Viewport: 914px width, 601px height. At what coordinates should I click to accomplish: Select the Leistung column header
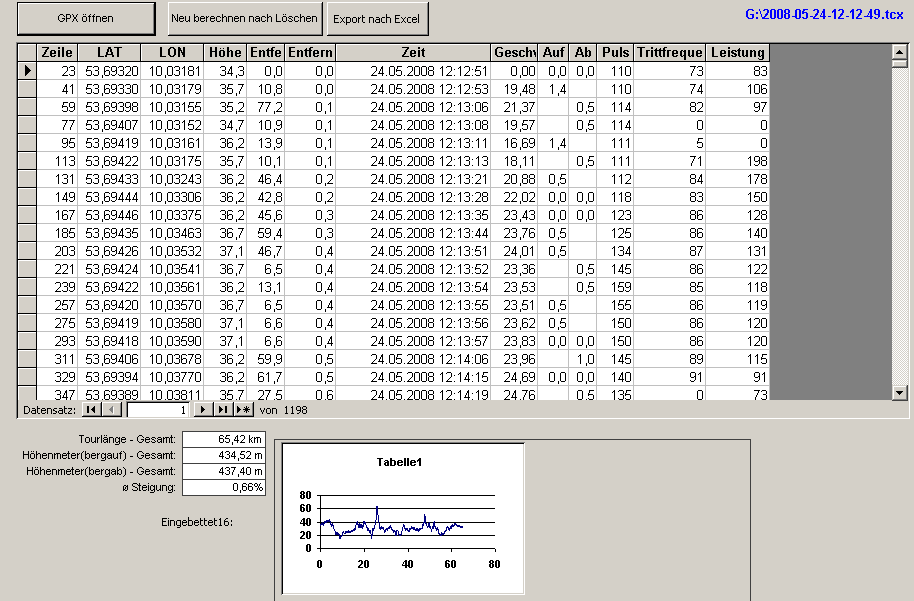click(738, 53)
